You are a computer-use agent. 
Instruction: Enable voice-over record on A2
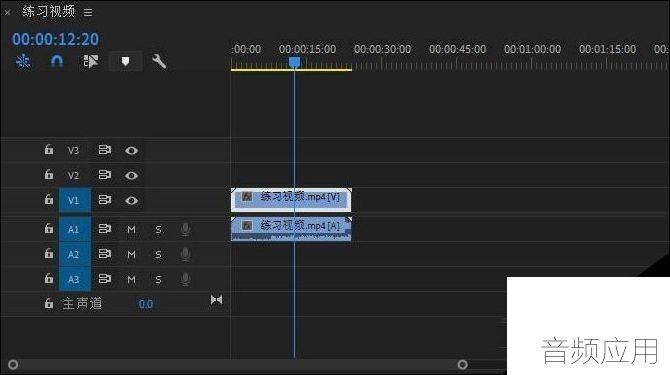pos(185,254)
